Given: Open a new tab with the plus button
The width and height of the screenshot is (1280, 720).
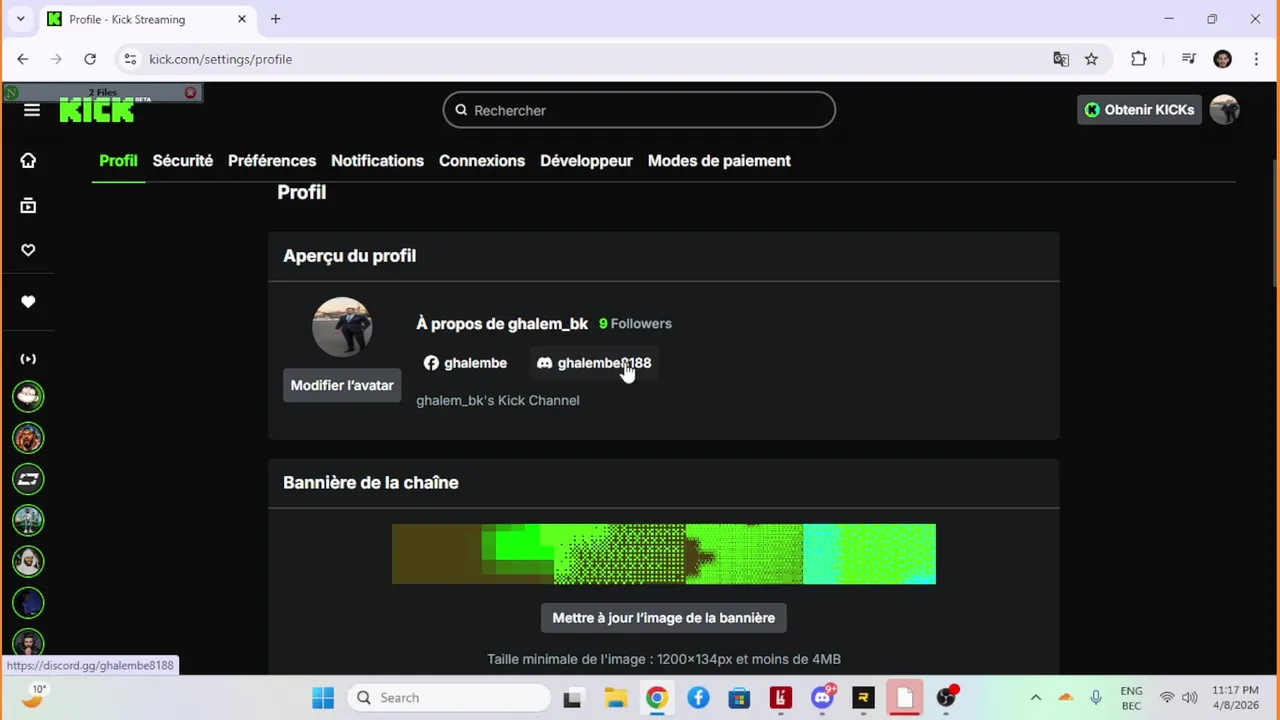Looking at the screenshot, I should click(275, 19).
